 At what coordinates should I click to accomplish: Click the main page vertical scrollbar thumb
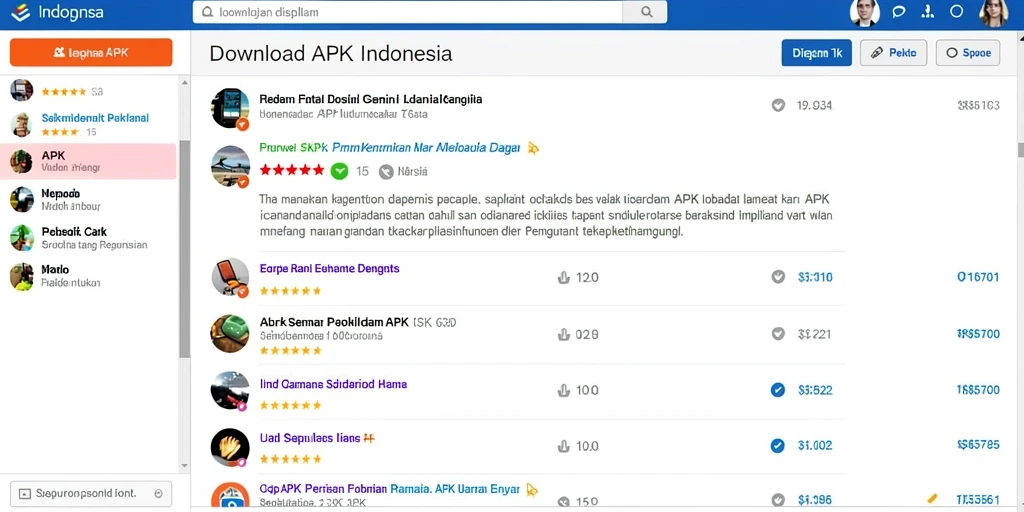[x=1020, y=150]
